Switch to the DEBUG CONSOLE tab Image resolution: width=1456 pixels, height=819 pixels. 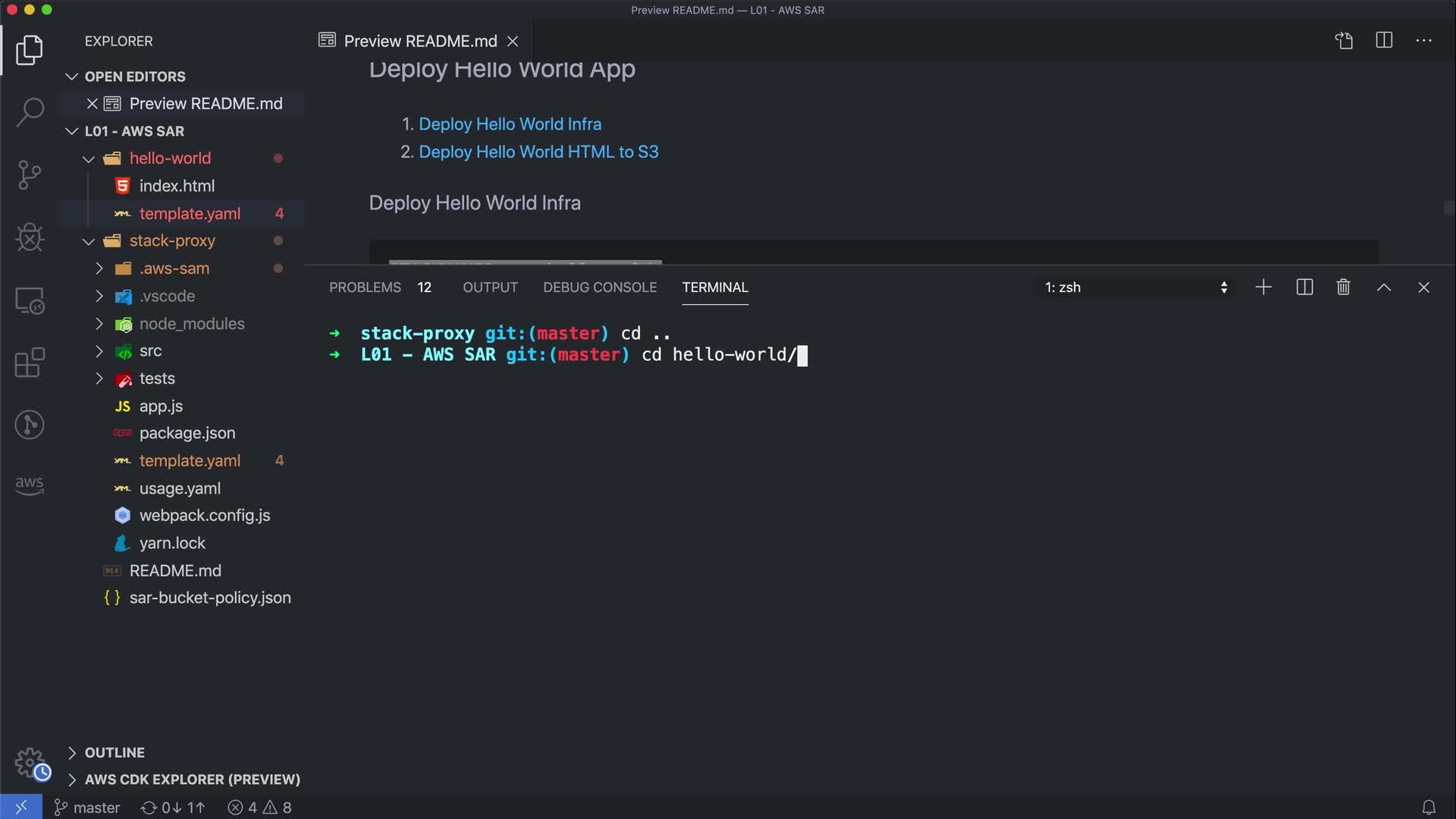(599, 287)
